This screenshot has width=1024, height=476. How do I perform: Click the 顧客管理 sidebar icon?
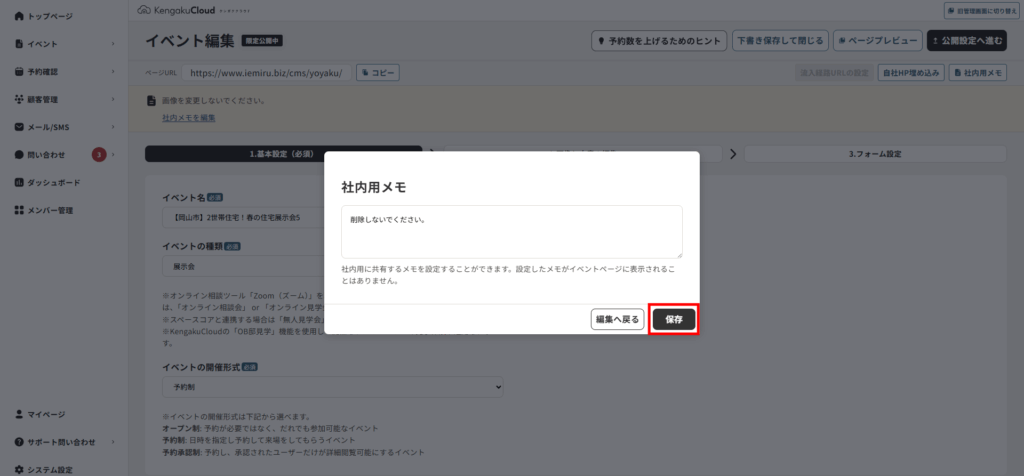19,99
